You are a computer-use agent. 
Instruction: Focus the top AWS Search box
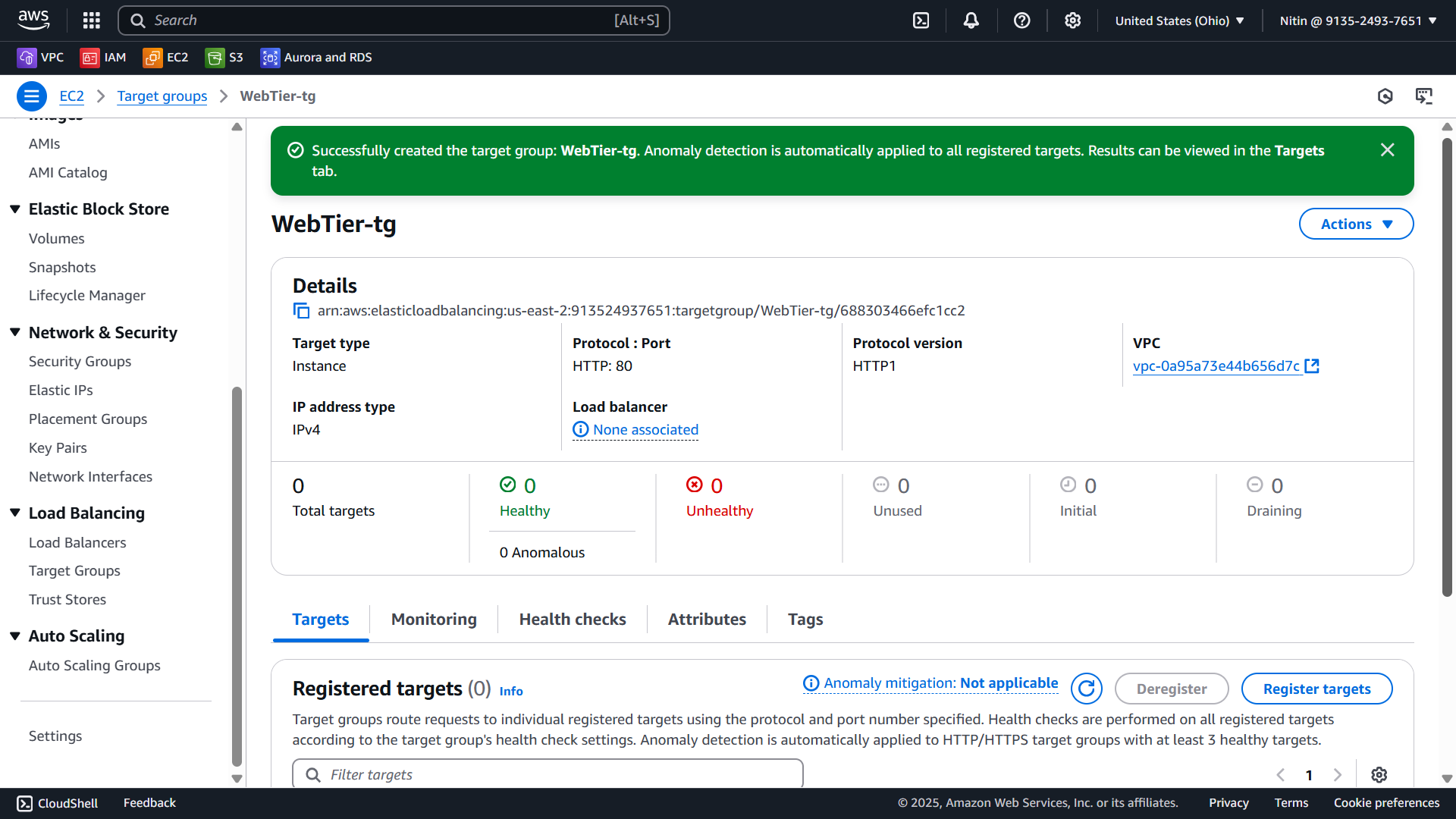pos(394,20)
